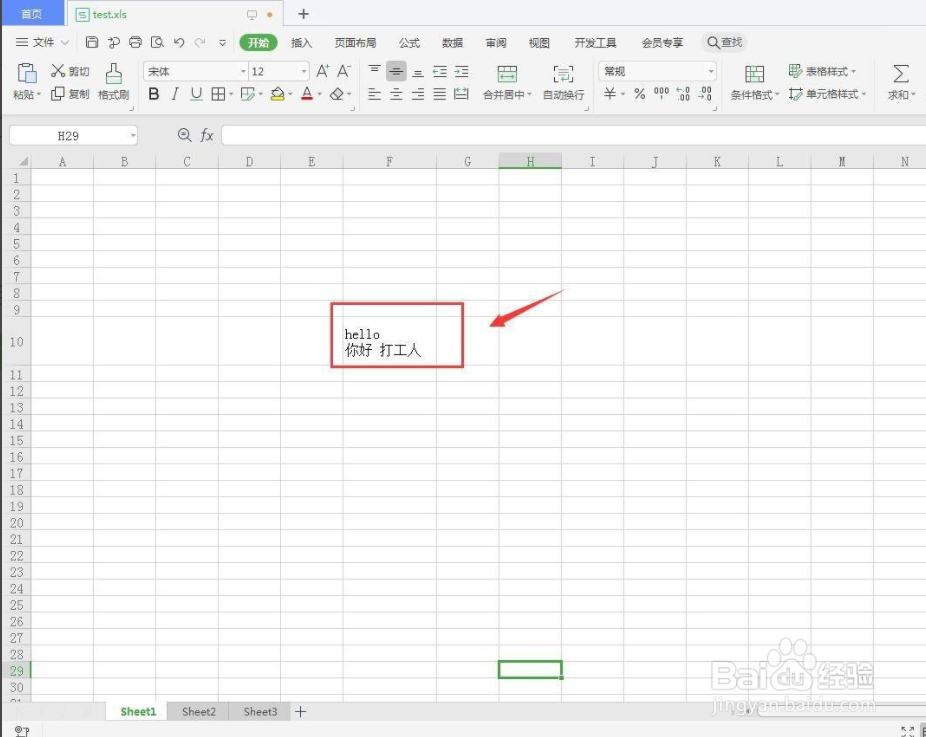Screen dimensions: 926x737
Task: Cut selection with scissors icon
Action: tap(57, 71)
